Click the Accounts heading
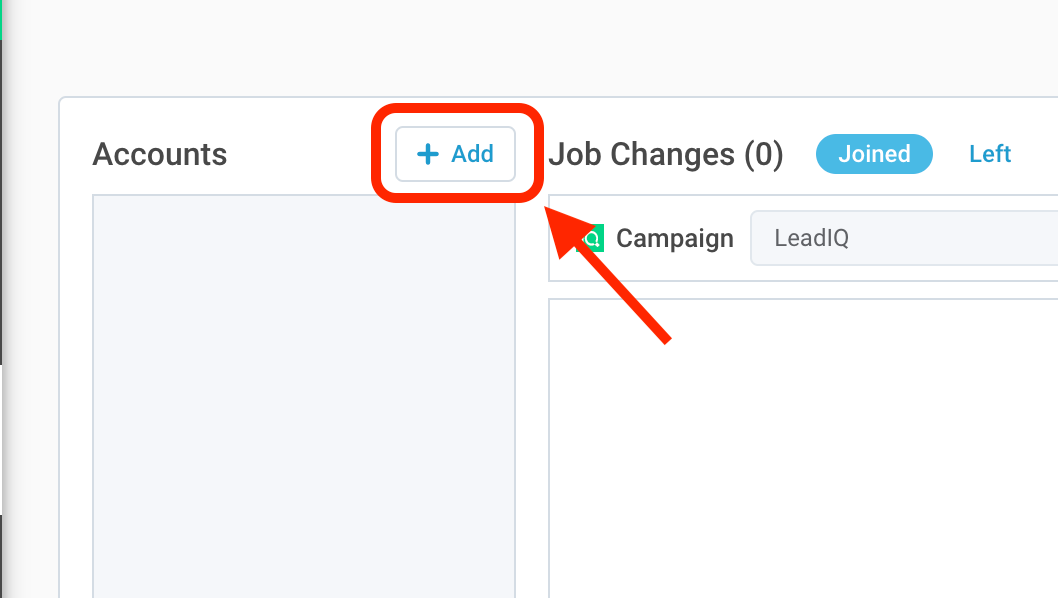Image resolution: width=1058 pixels, height=598 pixels. pos(160,155)
